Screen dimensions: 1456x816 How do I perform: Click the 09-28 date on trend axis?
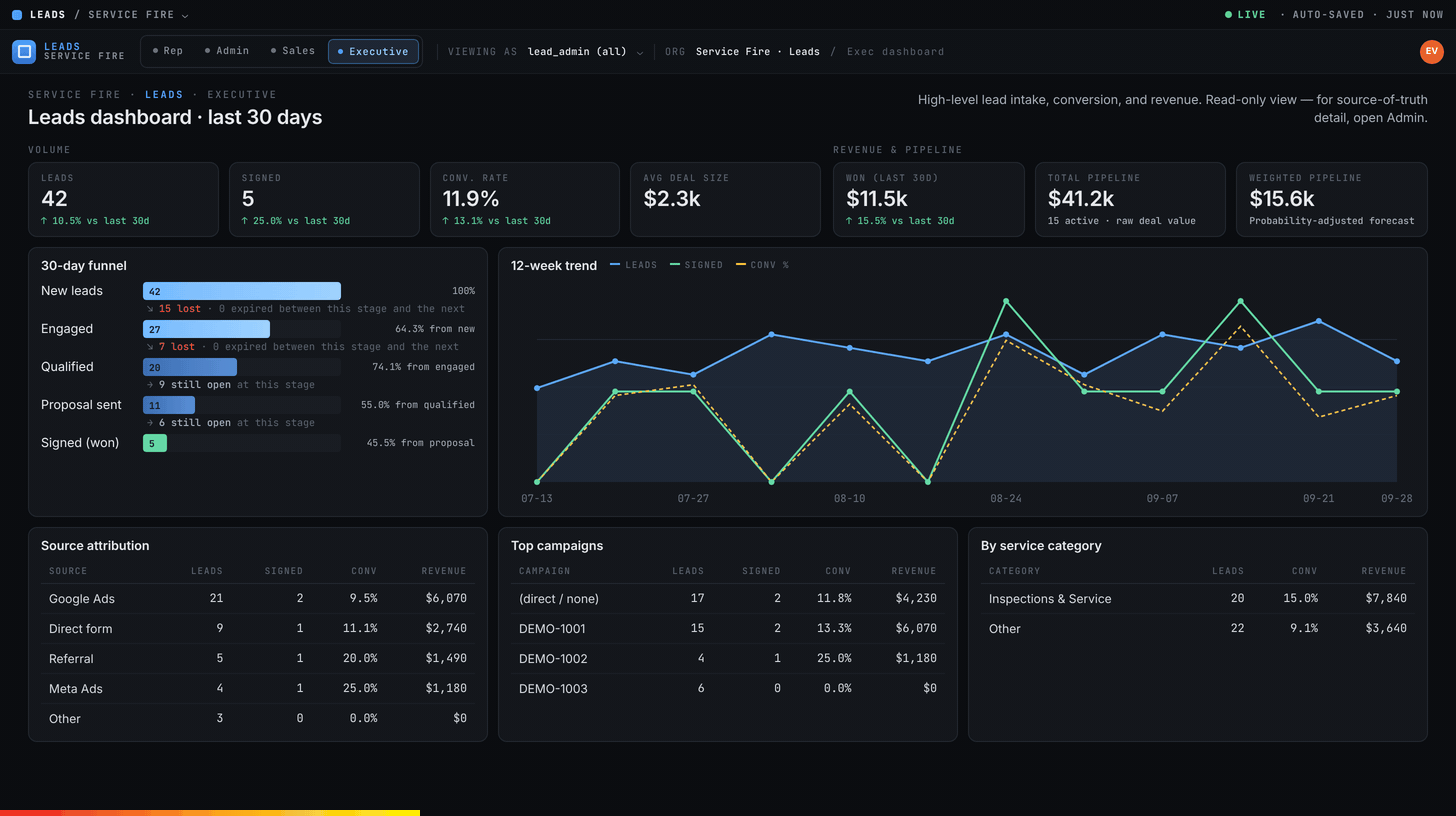click(x=1397, y=498)
